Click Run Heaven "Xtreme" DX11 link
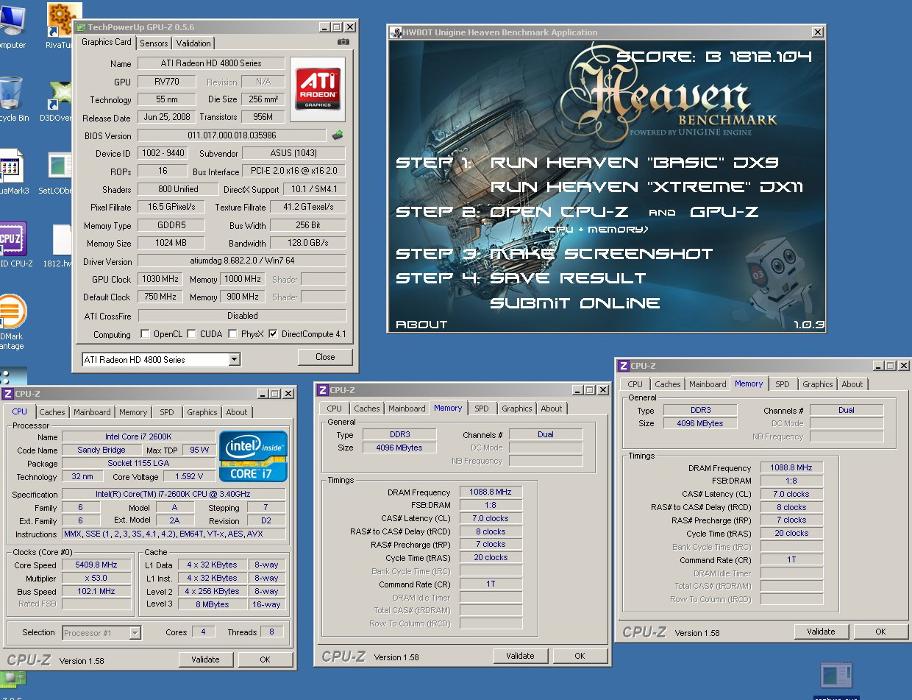The width and height of the screenshot is (912, 700). coord(646,187)
